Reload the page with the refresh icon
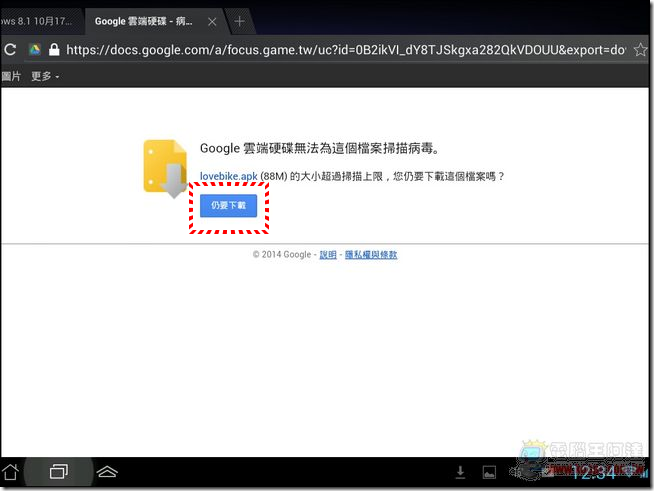 point(10,50)
